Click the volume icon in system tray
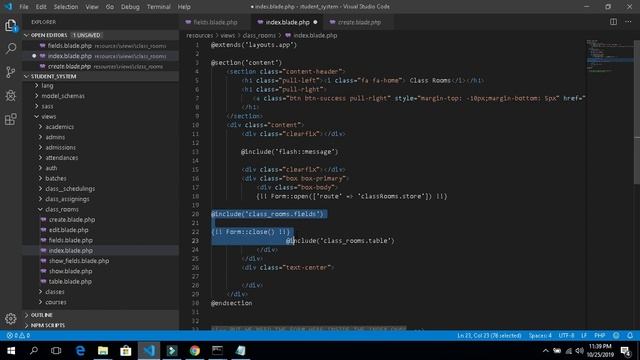This screenshot has width=640, height=360. click(x=579, y=351)
